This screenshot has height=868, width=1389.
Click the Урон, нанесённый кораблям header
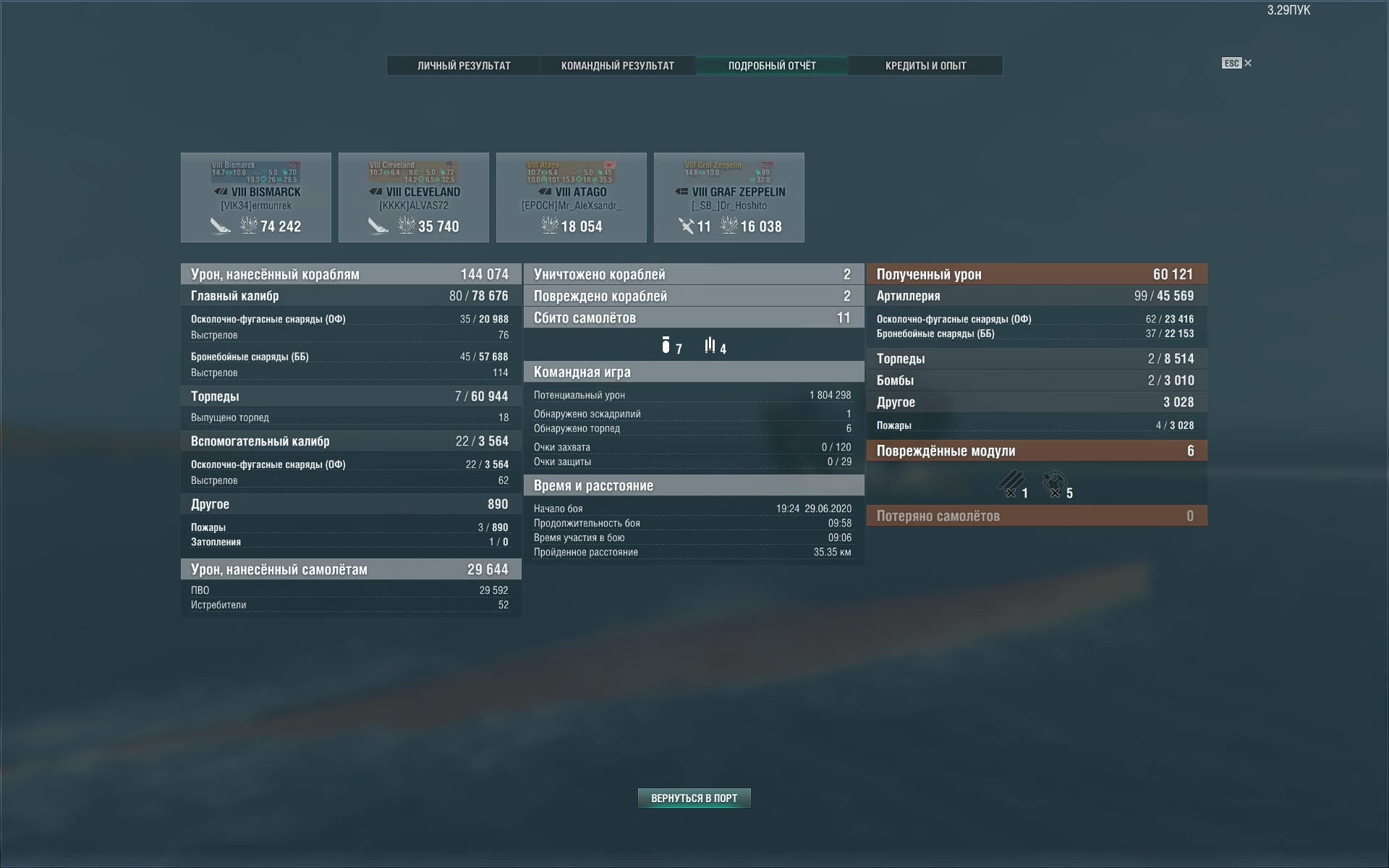tap(350, 274)
